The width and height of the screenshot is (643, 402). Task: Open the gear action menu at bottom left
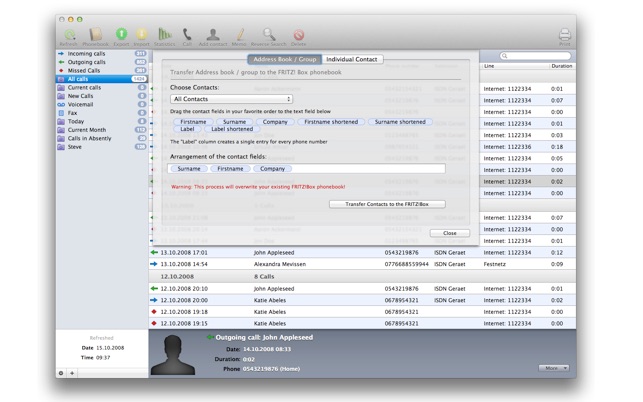point(61,373)
